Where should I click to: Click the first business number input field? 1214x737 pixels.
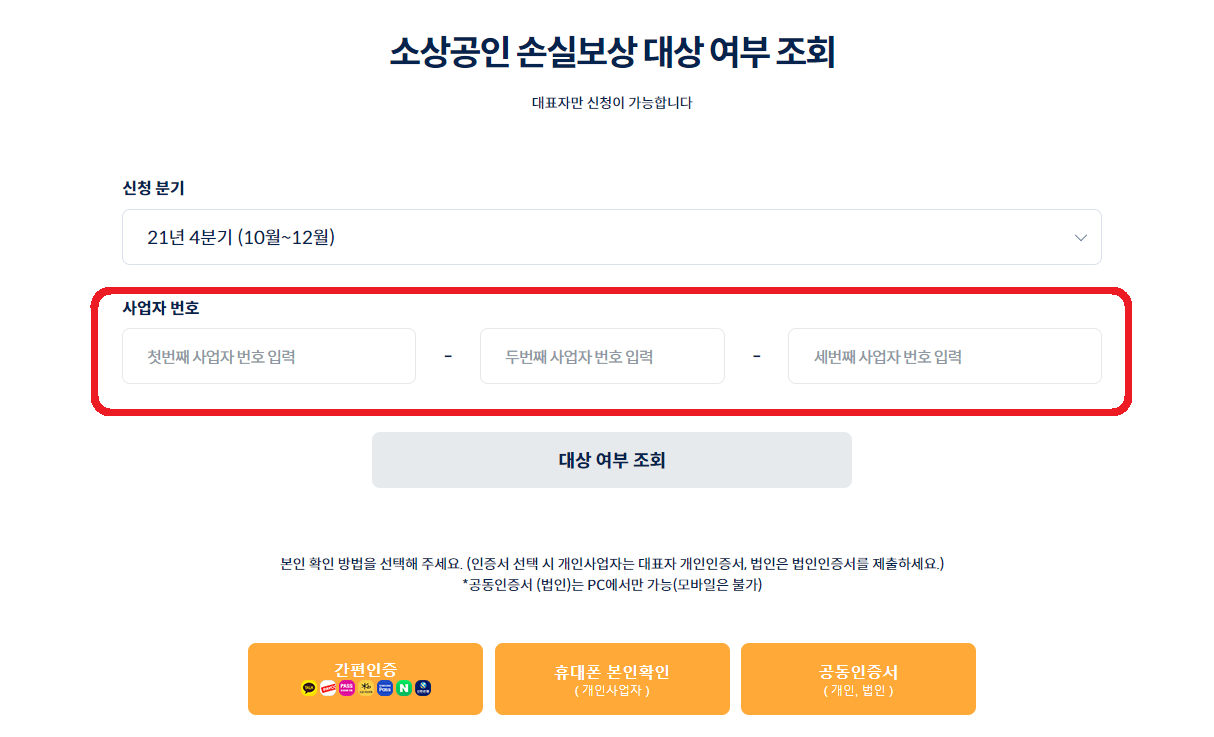(268, 356)
